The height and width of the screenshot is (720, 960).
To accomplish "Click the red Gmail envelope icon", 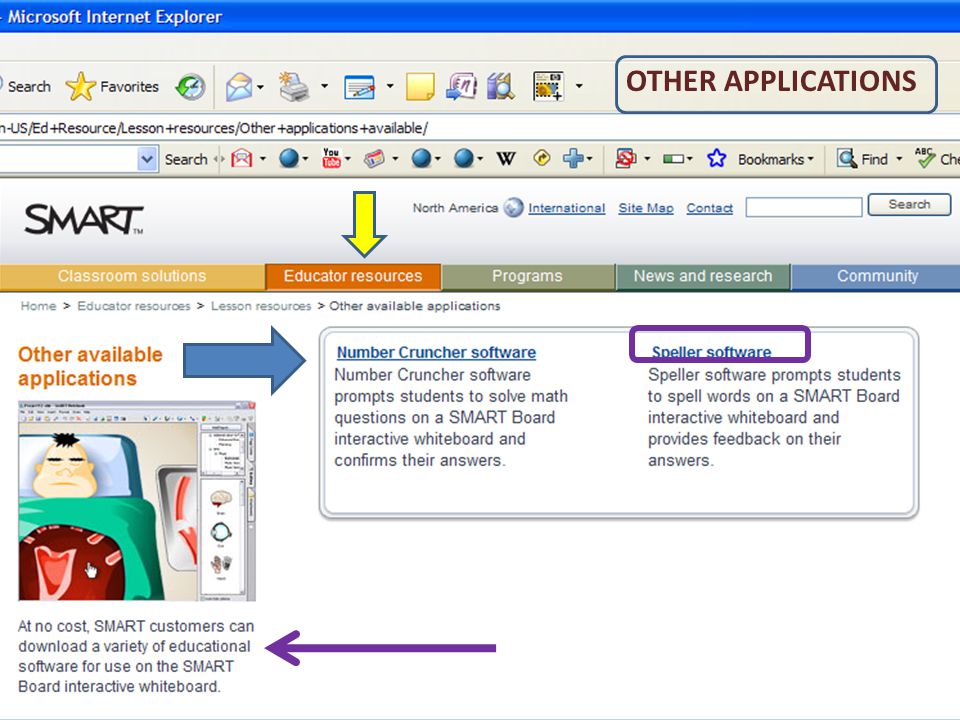I will (241, 159).
